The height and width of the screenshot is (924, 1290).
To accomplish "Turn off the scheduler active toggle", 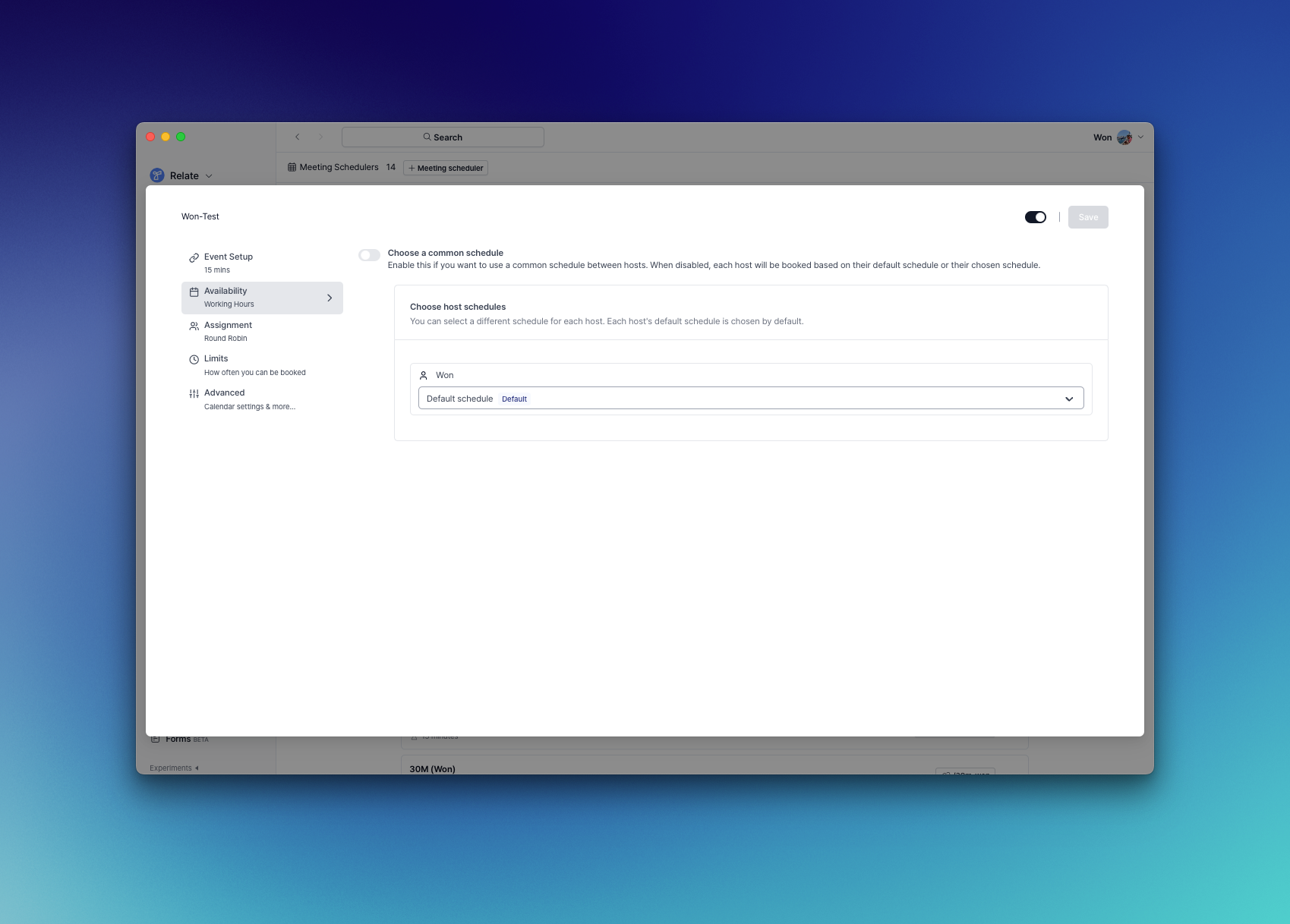I will tap(1036, 216).
